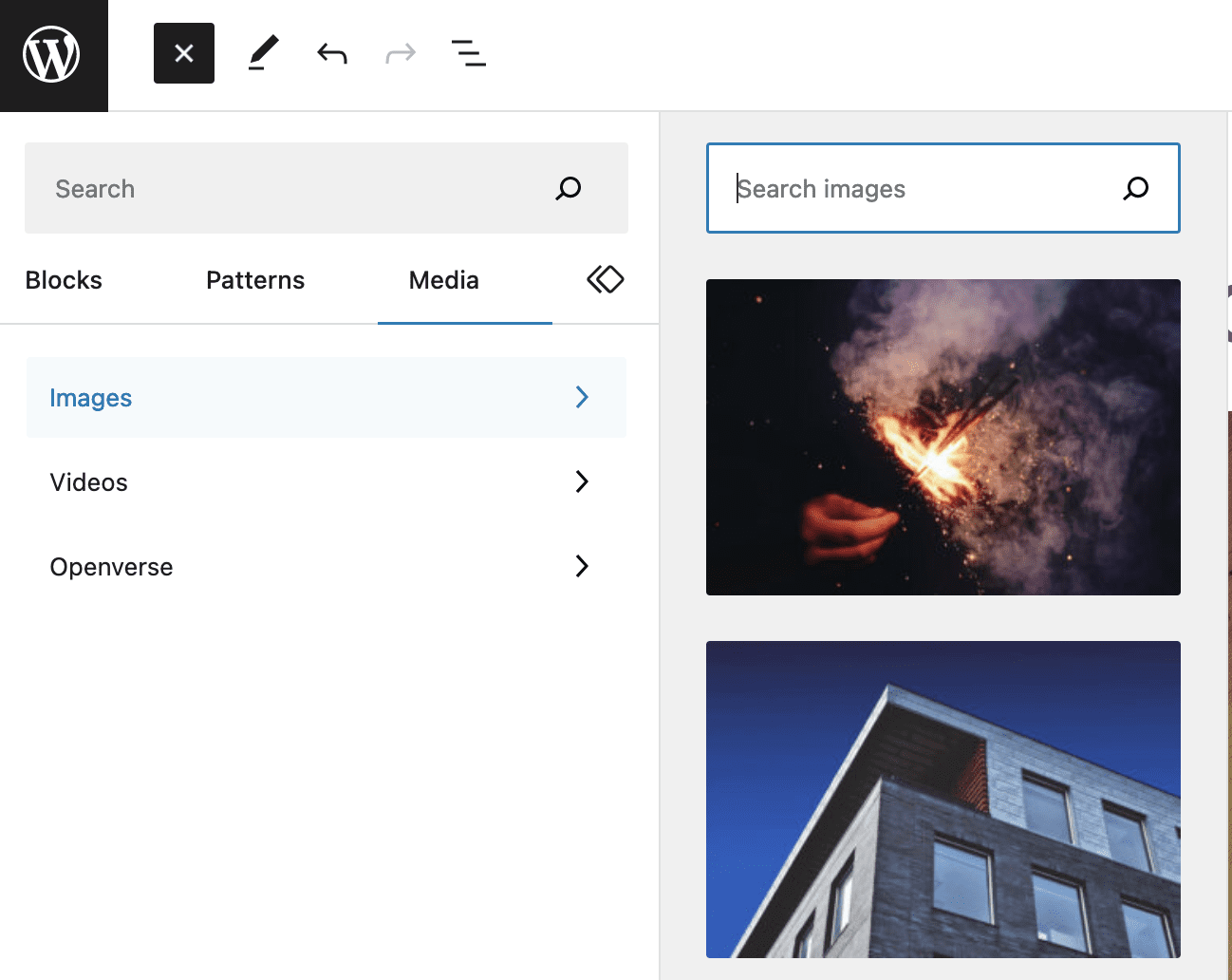Viewport: 1232px width, 980px height.
Task: Close the block inserter panel
Action: 184,53
